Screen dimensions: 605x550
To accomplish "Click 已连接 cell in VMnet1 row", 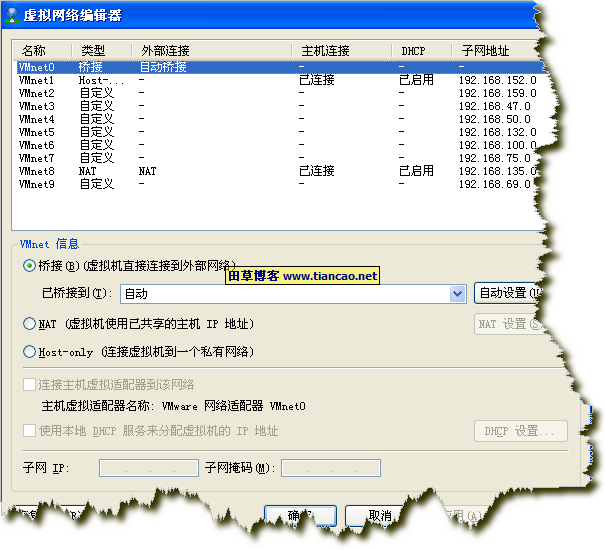I will (x=316, y=80).
